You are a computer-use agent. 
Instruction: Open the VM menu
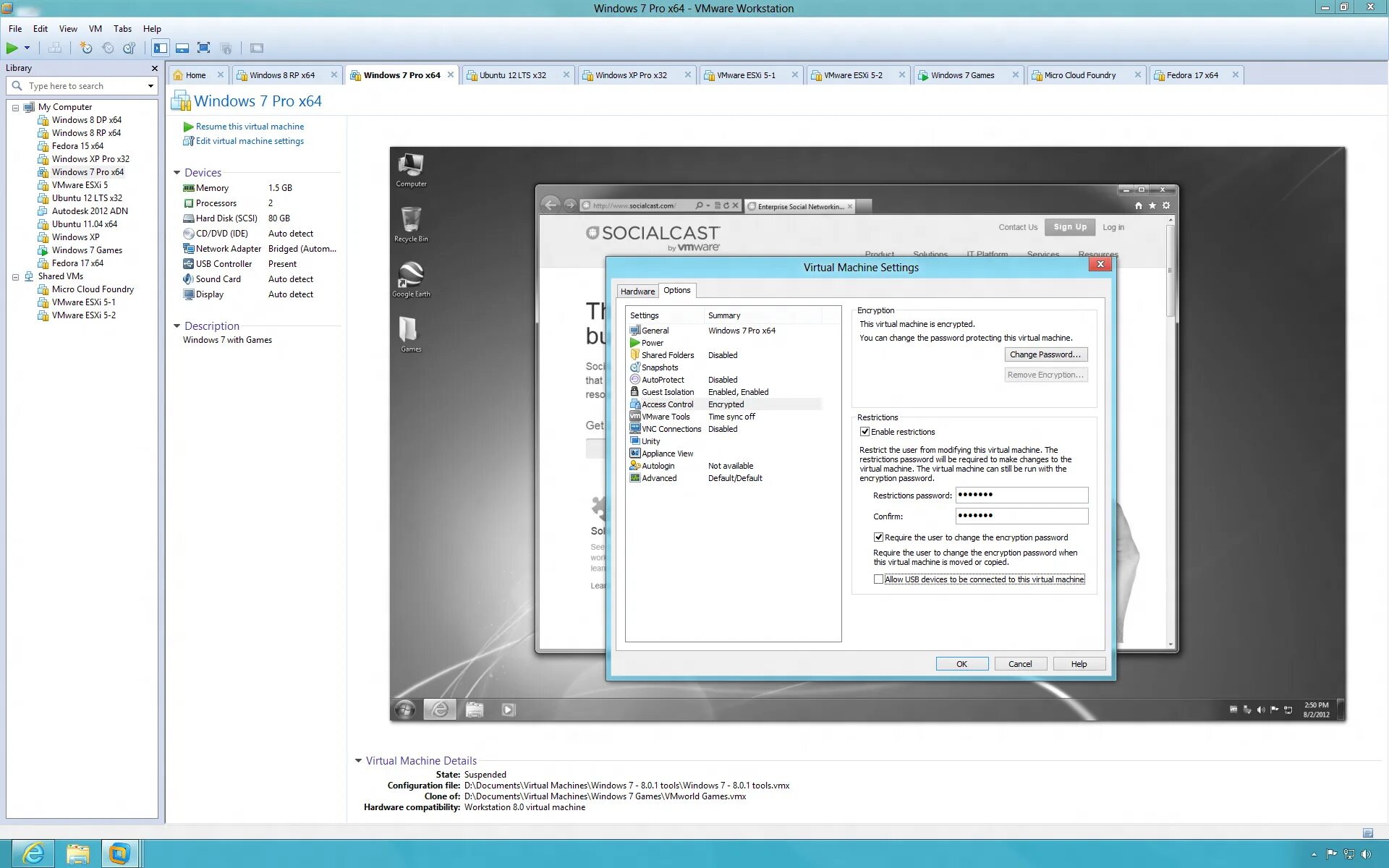[x=95, y=29]
